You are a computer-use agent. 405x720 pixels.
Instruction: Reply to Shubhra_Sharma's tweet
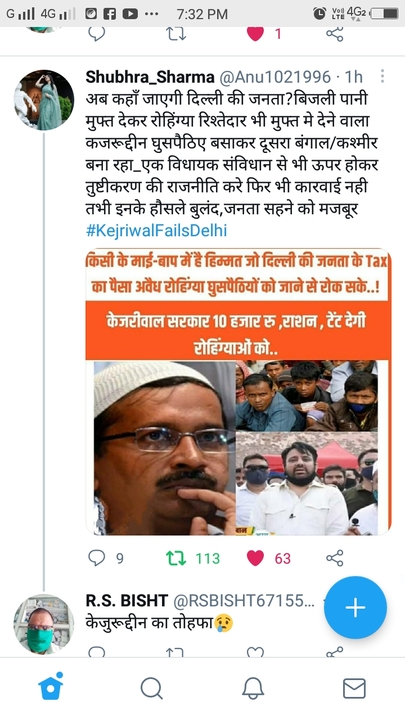pos(96,558)
